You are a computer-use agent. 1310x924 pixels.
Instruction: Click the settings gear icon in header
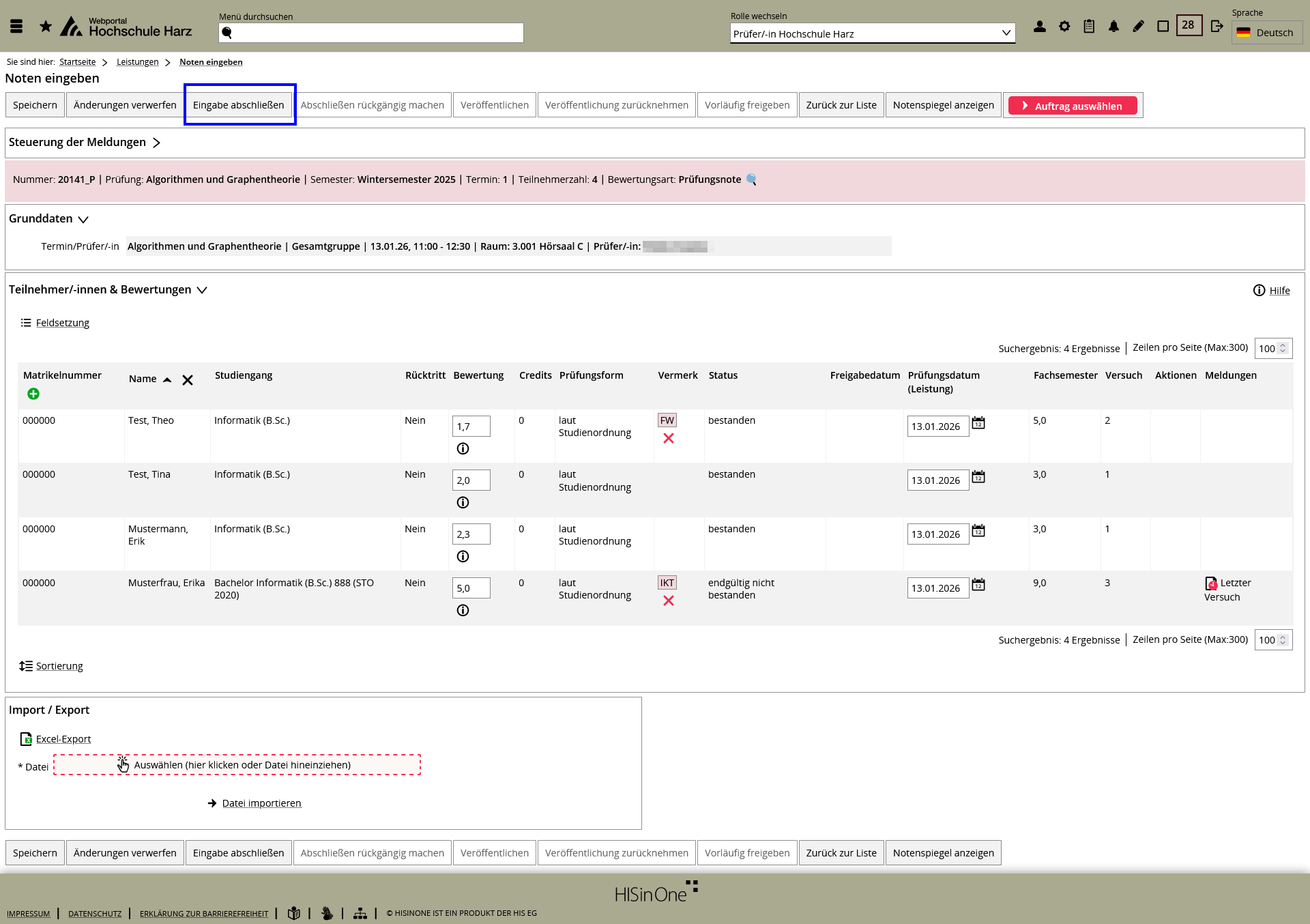click(x=1064, y=27)
